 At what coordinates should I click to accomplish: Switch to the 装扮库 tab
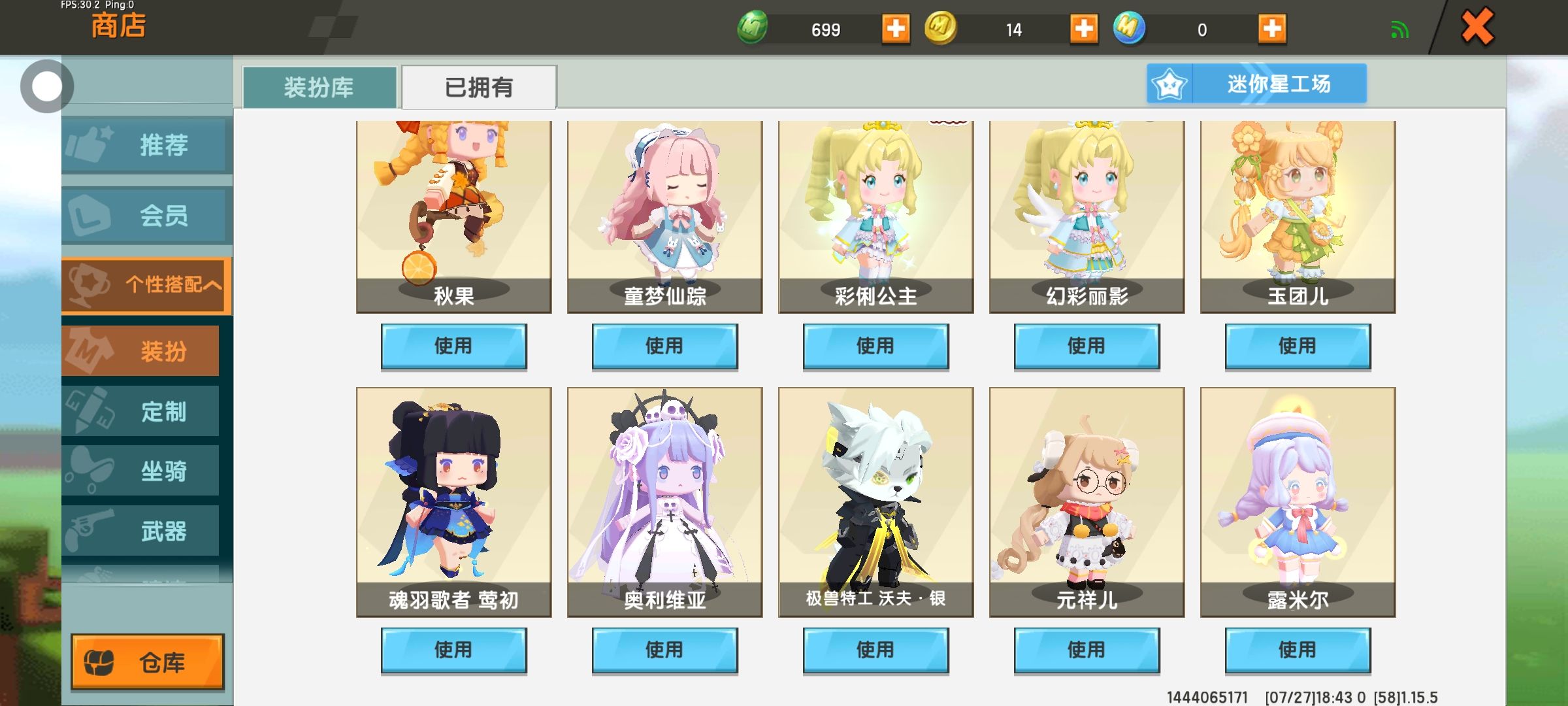coord(319,87)
